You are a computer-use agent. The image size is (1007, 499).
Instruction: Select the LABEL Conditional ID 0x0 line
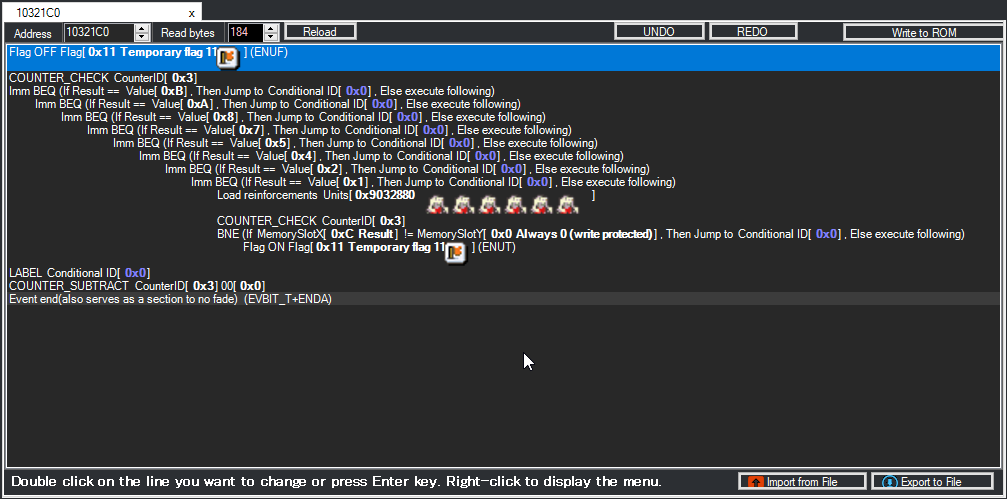(504, 273)
